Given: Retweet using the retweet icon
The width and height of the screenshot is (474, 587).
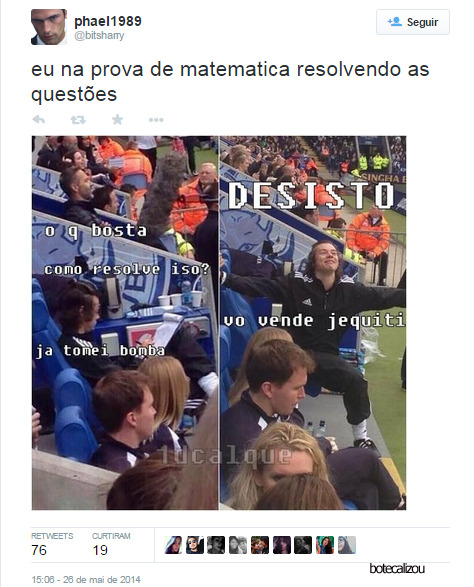Looking at the screenshot, I should click(x=78, y=120).
